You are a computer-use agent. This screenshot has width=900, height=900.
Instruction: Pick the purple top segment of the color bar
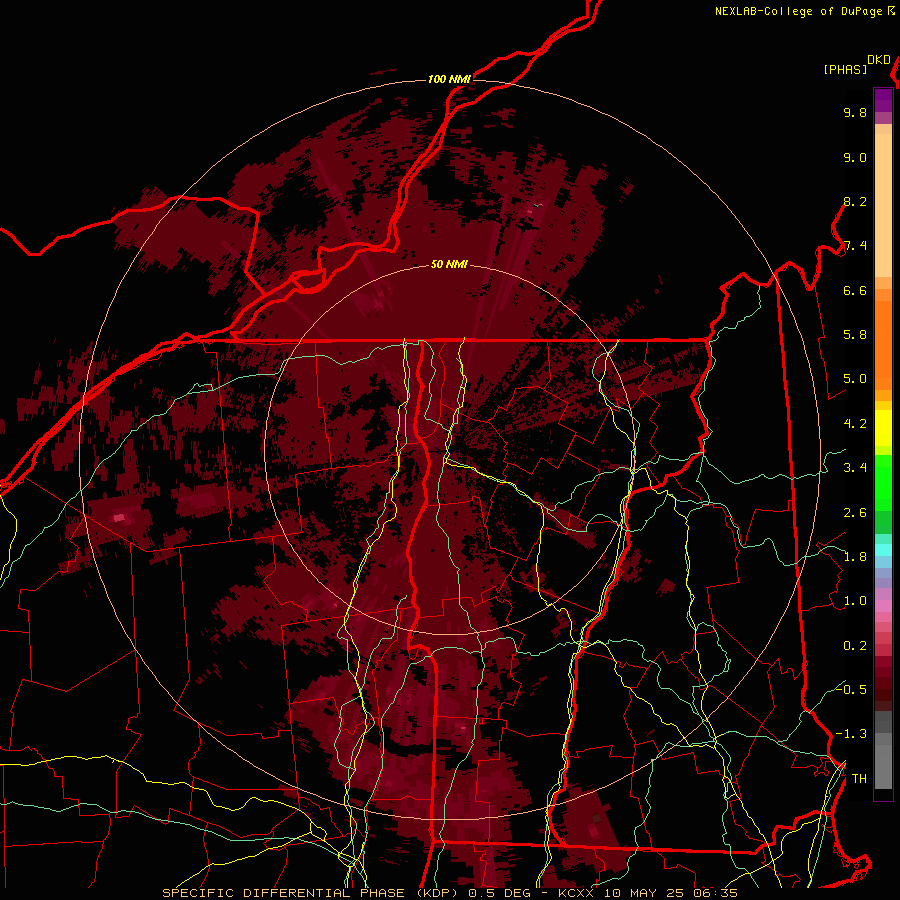883,100
